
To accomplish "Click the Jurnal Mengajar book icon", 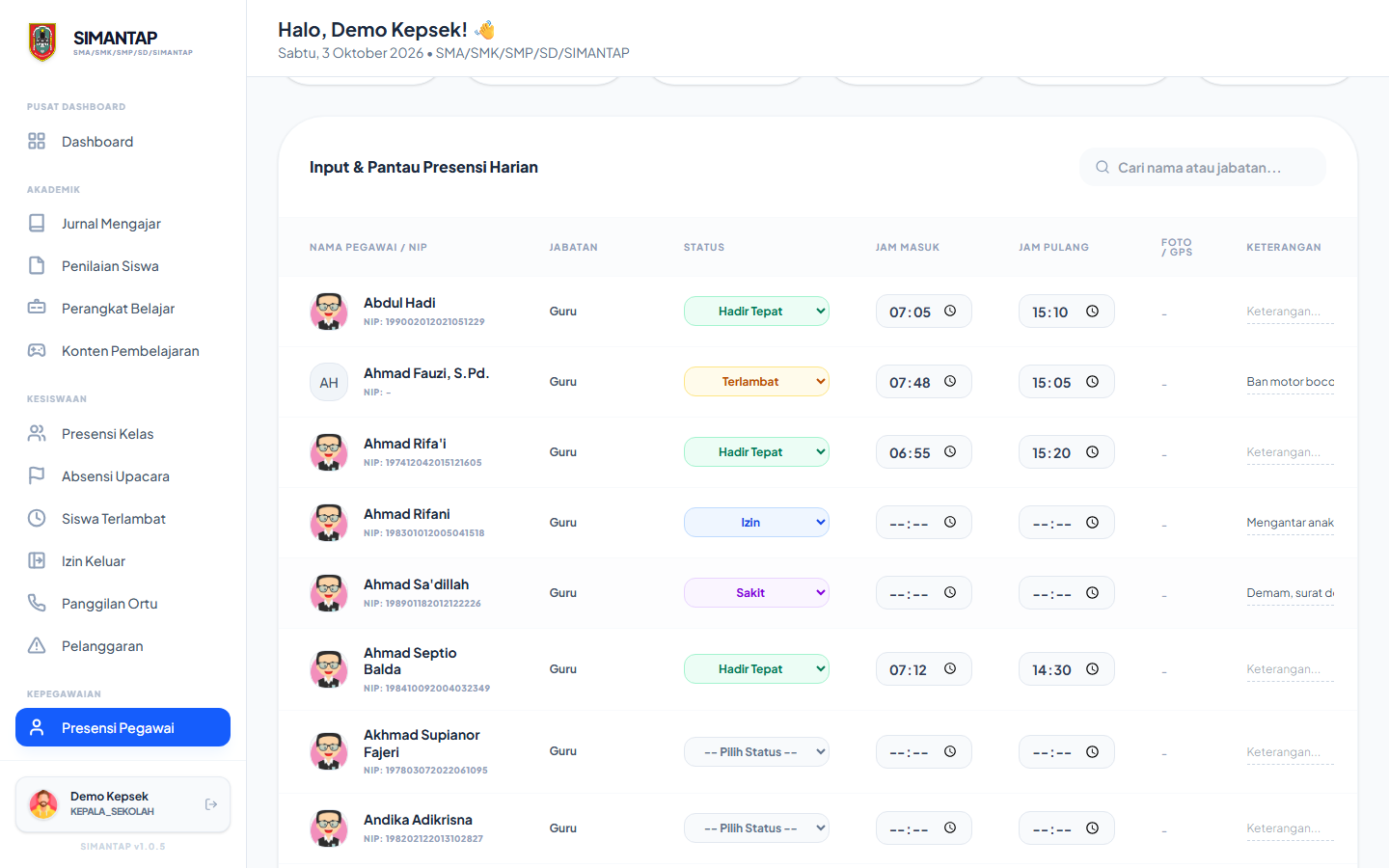I will 37,223.
